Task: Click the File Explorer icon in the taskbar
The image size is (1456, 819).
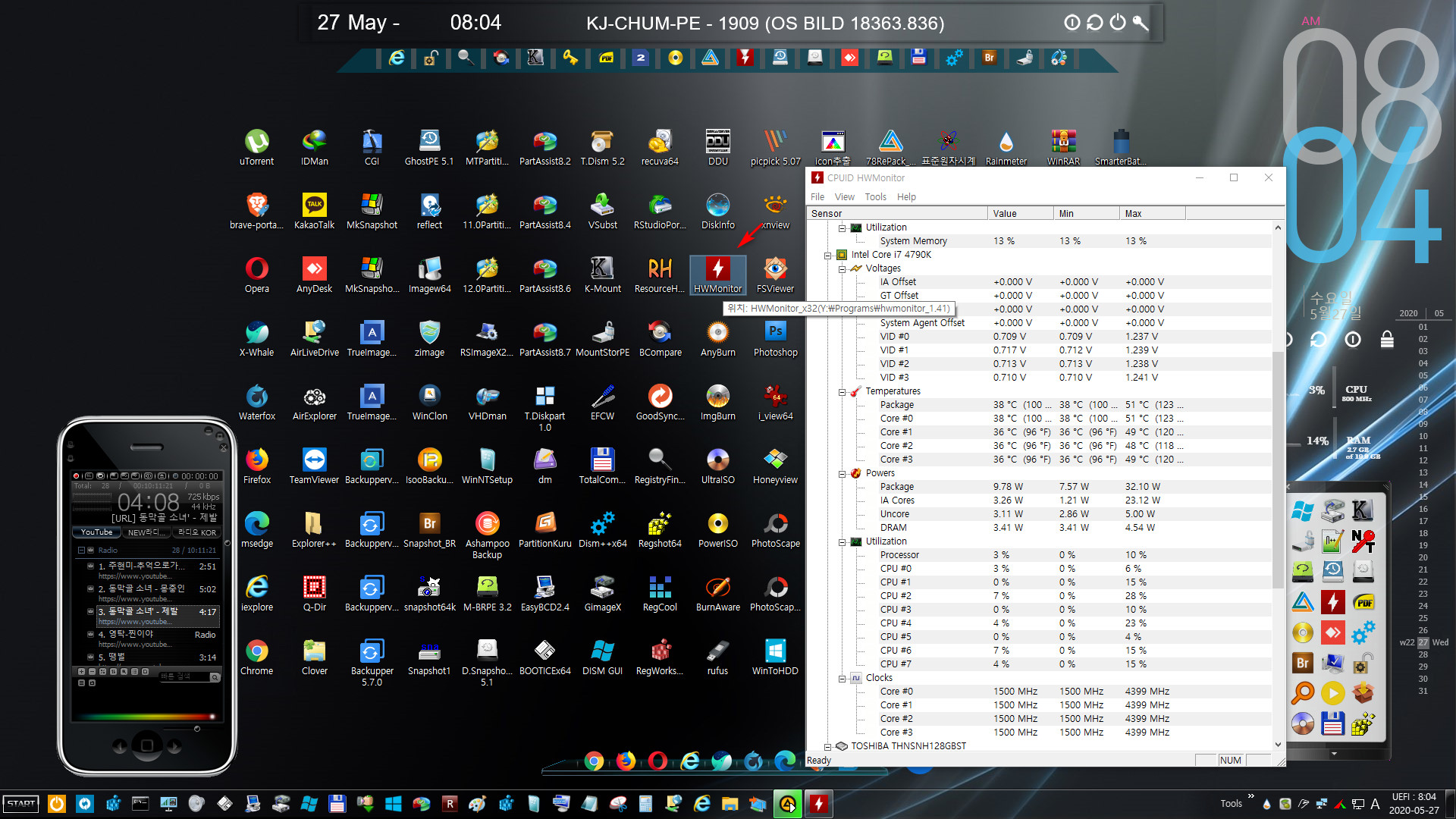Action: [x=730, y=804]
